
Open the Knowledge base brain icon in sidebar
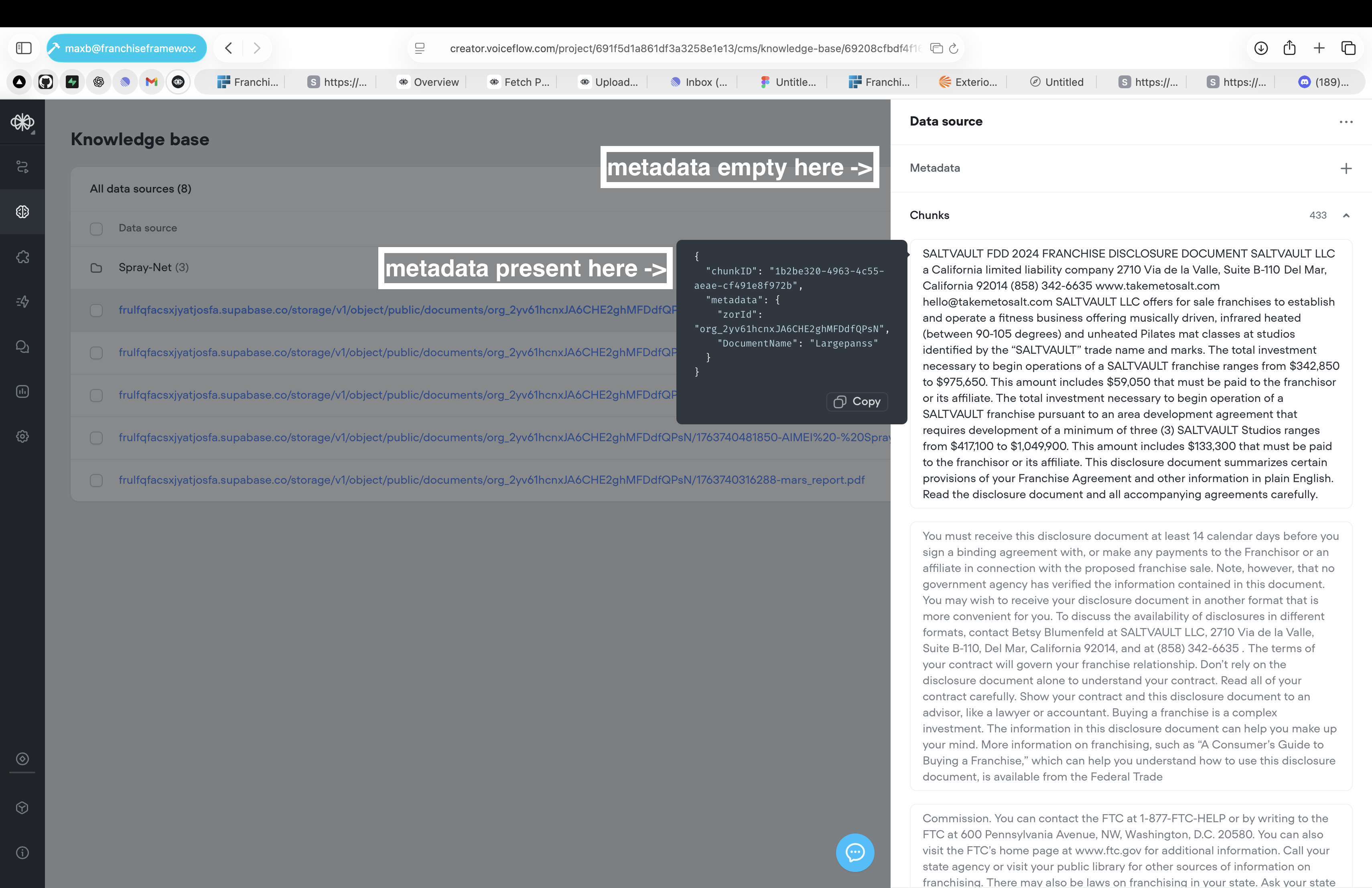point(22,212)
